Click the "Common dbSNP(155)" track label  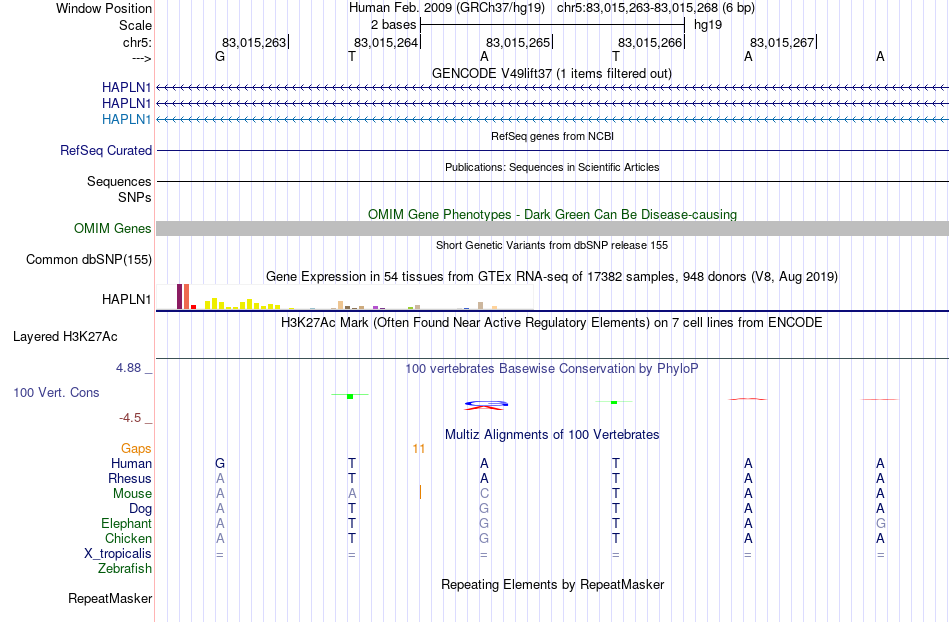click(x=89, y=260)
